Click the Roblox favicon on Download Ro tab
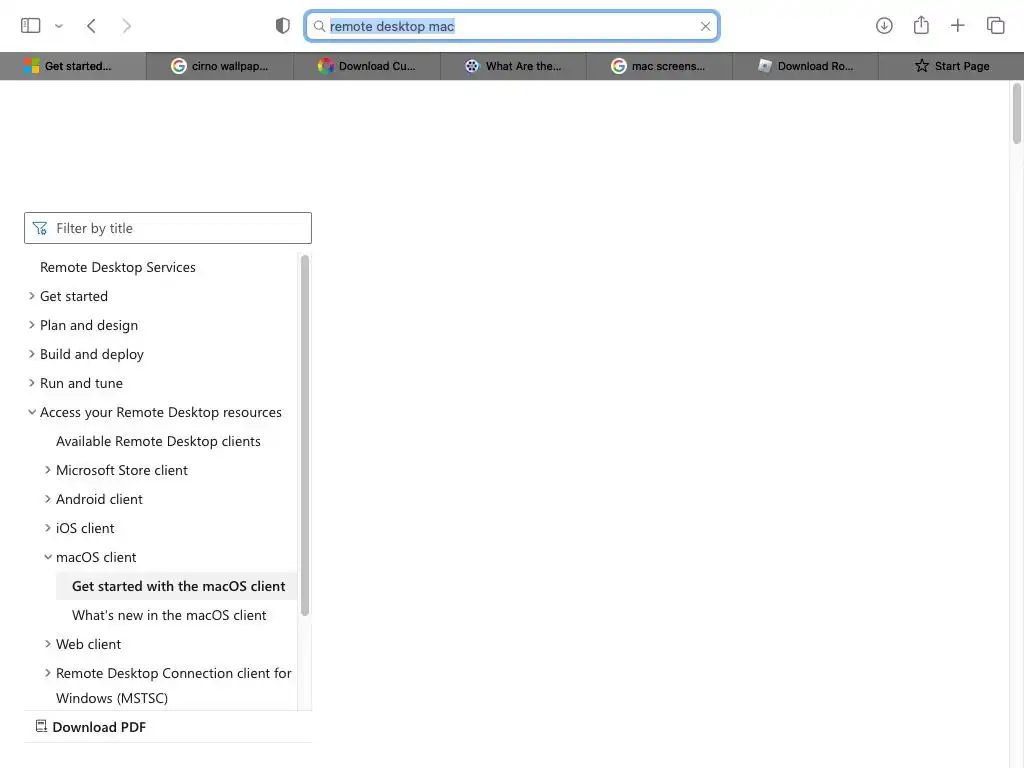Screen dimensions: 1024x768 764,66
